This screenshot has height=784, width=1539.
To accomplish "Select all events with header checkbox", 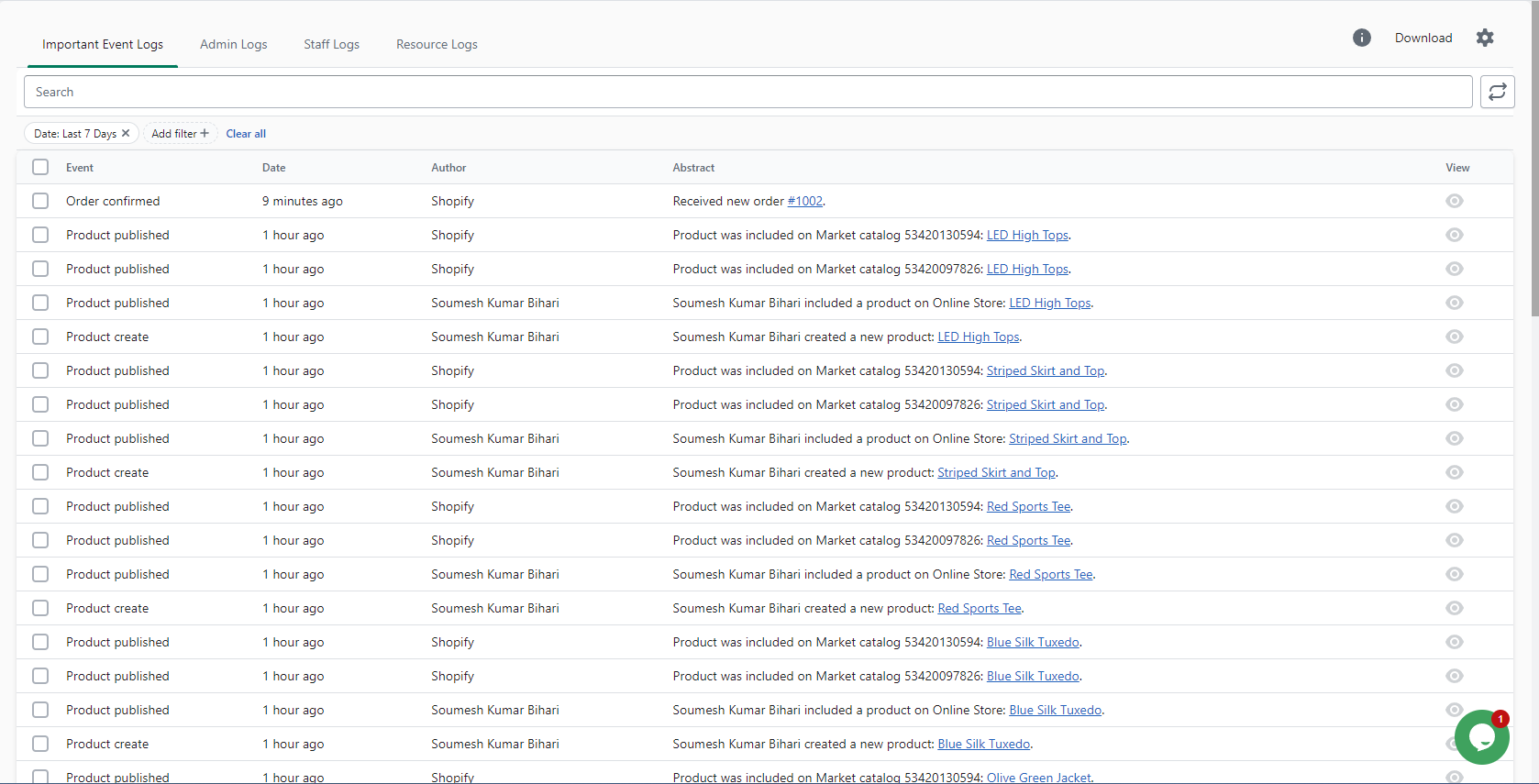I will (x=40, y=167).
